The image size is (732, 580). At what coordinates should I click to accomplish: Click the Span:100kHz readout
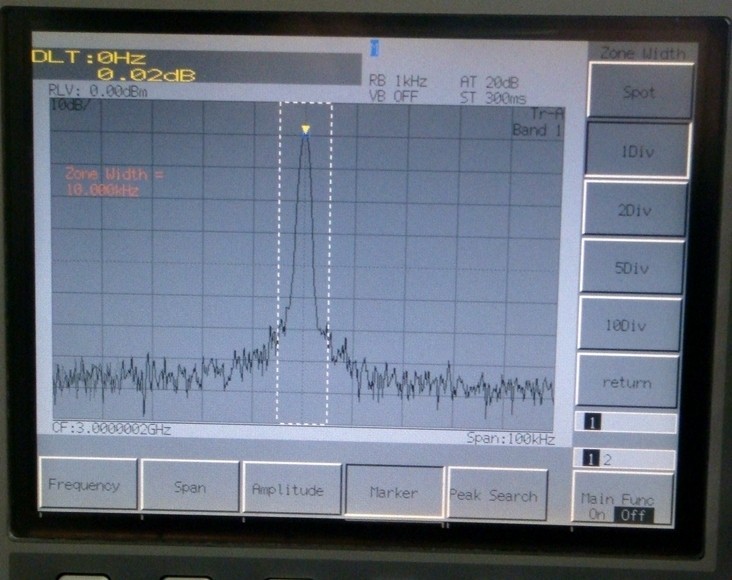tap(510, 439)
